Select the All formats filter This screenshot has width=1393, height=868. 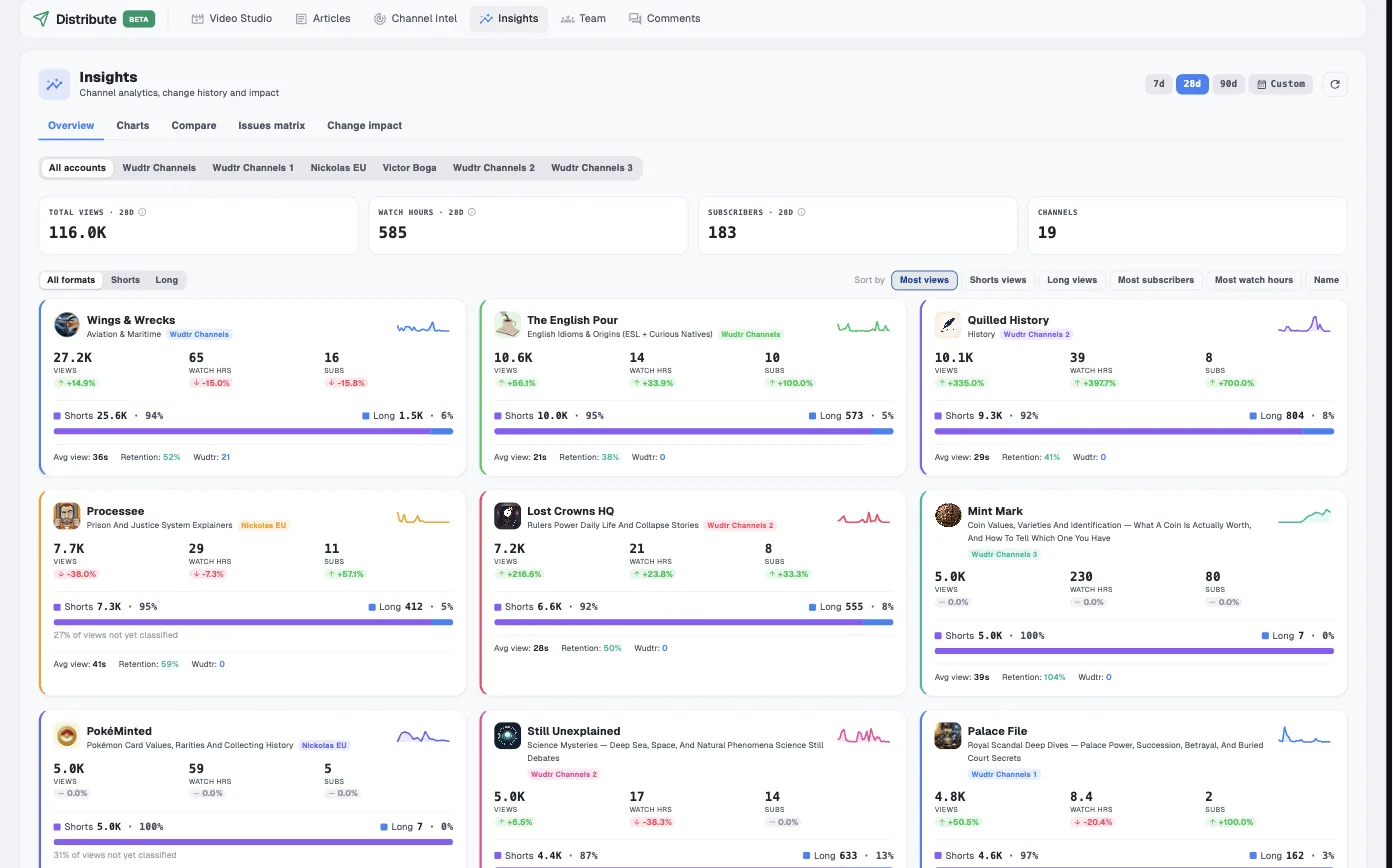[71, 280]
